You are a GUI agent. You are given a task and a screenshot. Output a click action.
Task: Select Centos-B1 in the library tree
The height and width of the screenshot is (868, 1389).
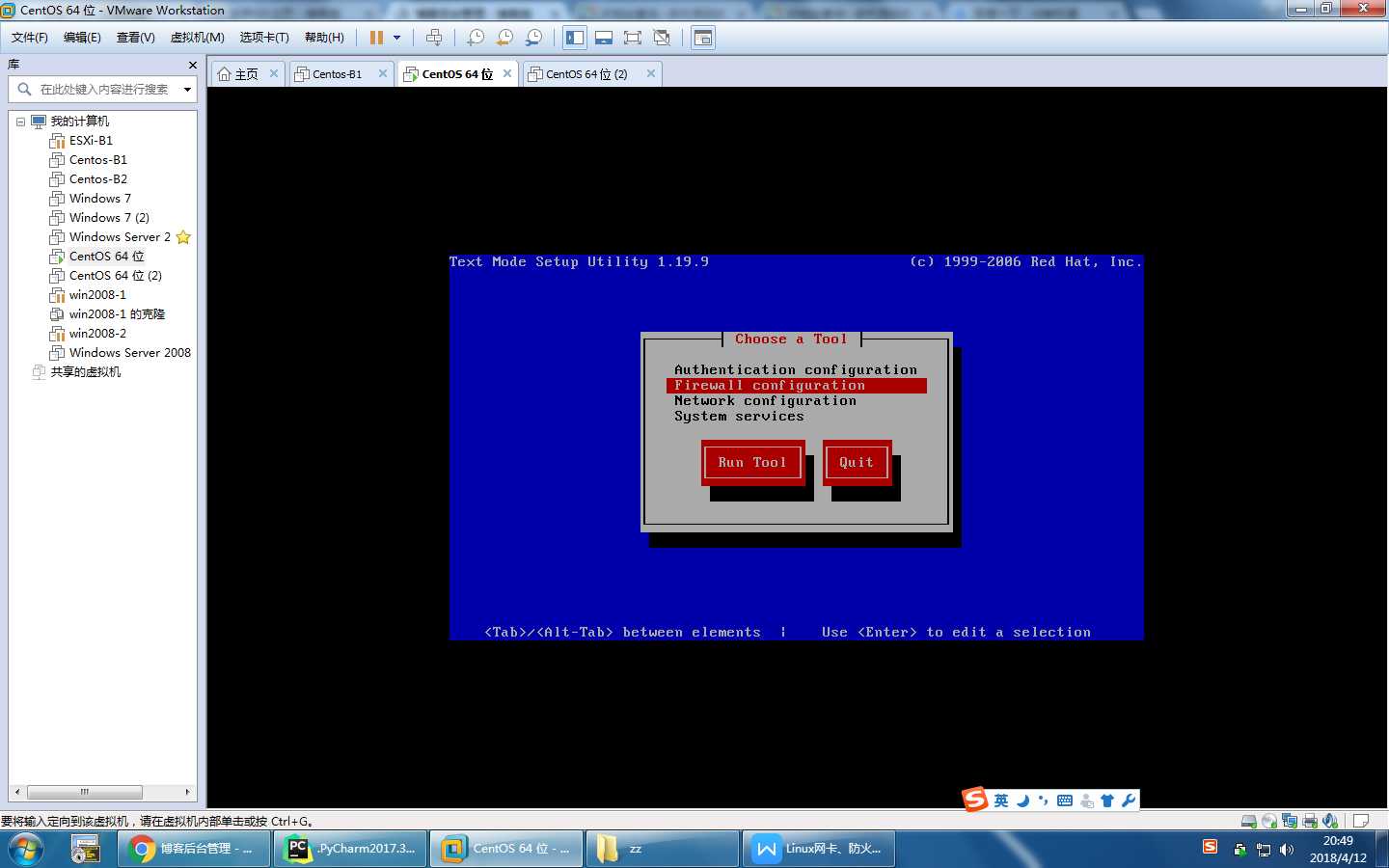click(x=98, y=160)
